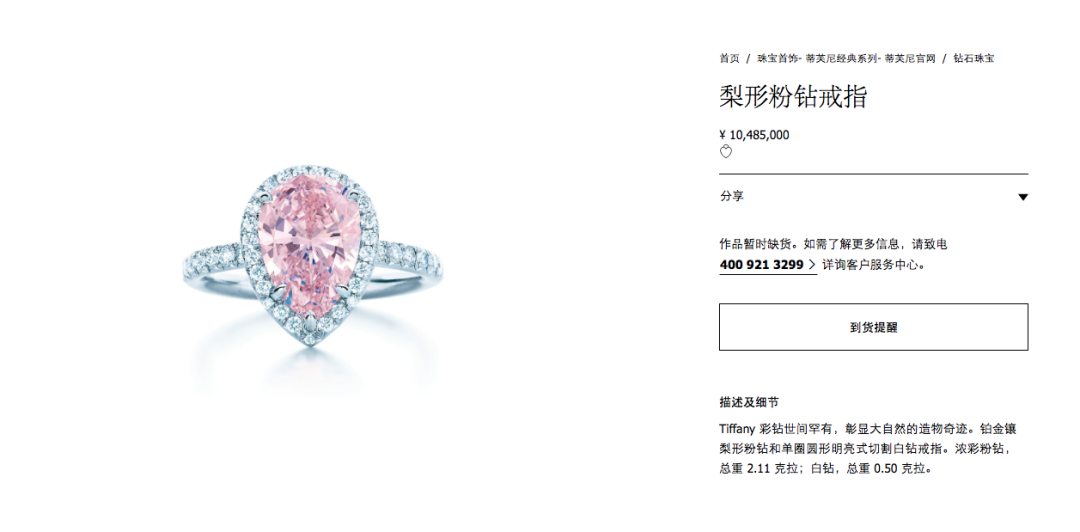Click 详询客户服务中心 text
Viewport: 1080px width, 532px height.
click(873, 265)
